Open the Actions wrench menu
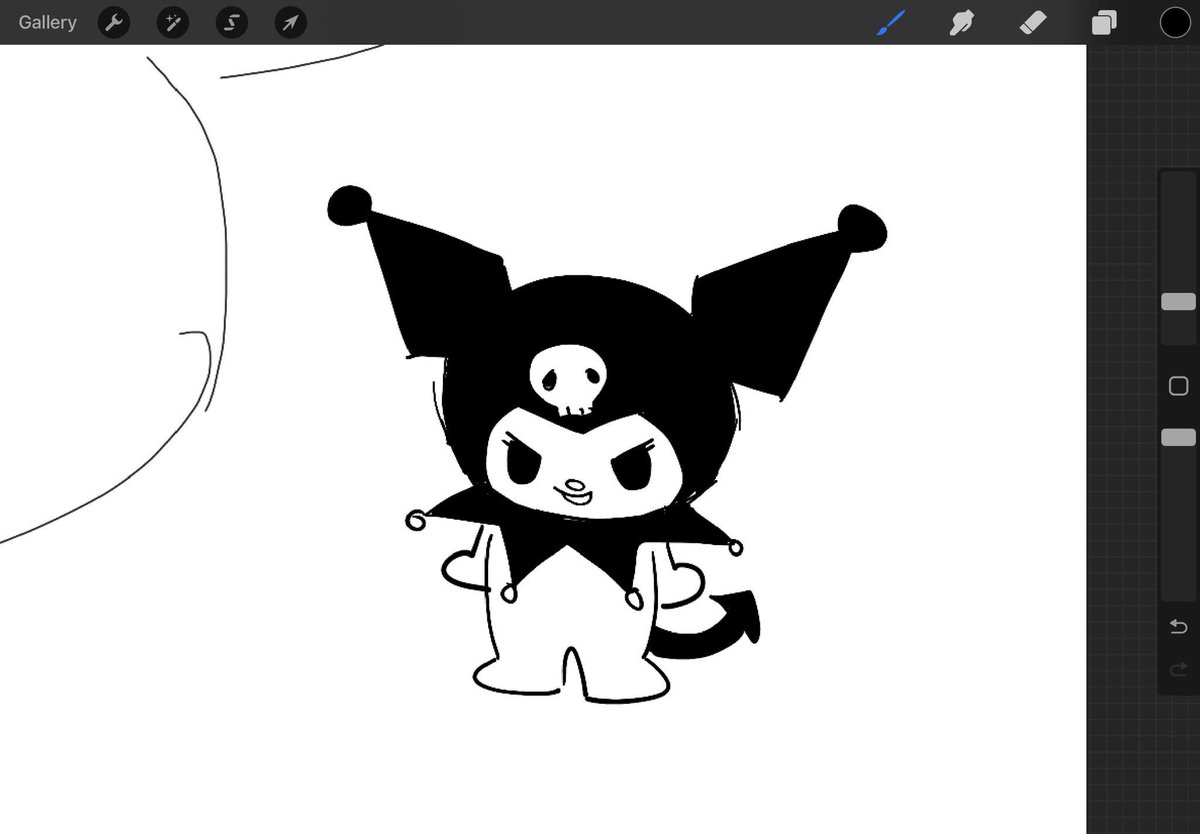The image size is (1200, 834). 114,22
